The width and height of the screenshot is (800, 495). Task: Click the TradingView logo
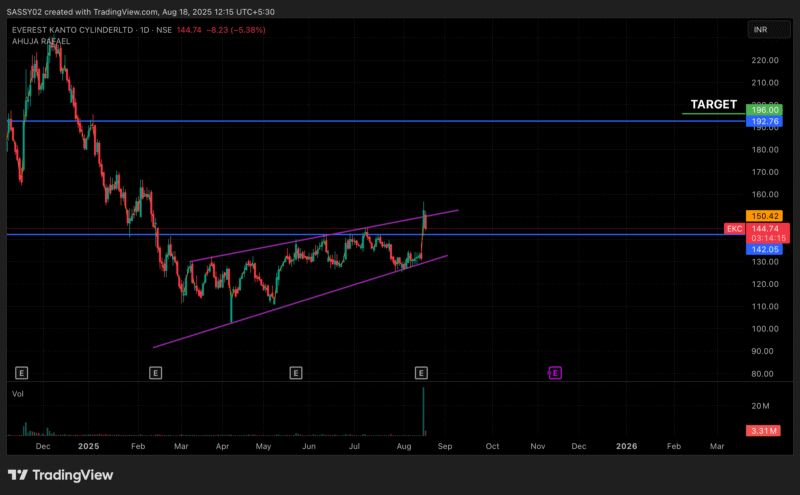pyautogui.click(x=60, y=475)
